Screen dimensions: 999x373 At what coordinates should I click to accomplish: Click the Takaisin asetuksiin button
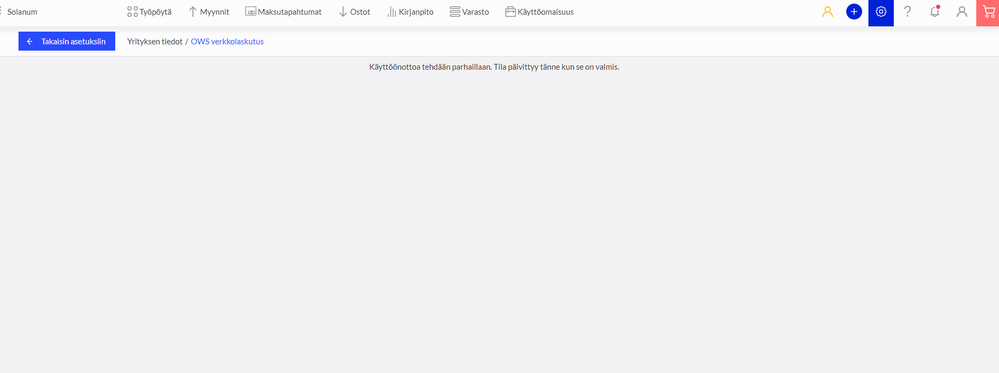(67, 41)
